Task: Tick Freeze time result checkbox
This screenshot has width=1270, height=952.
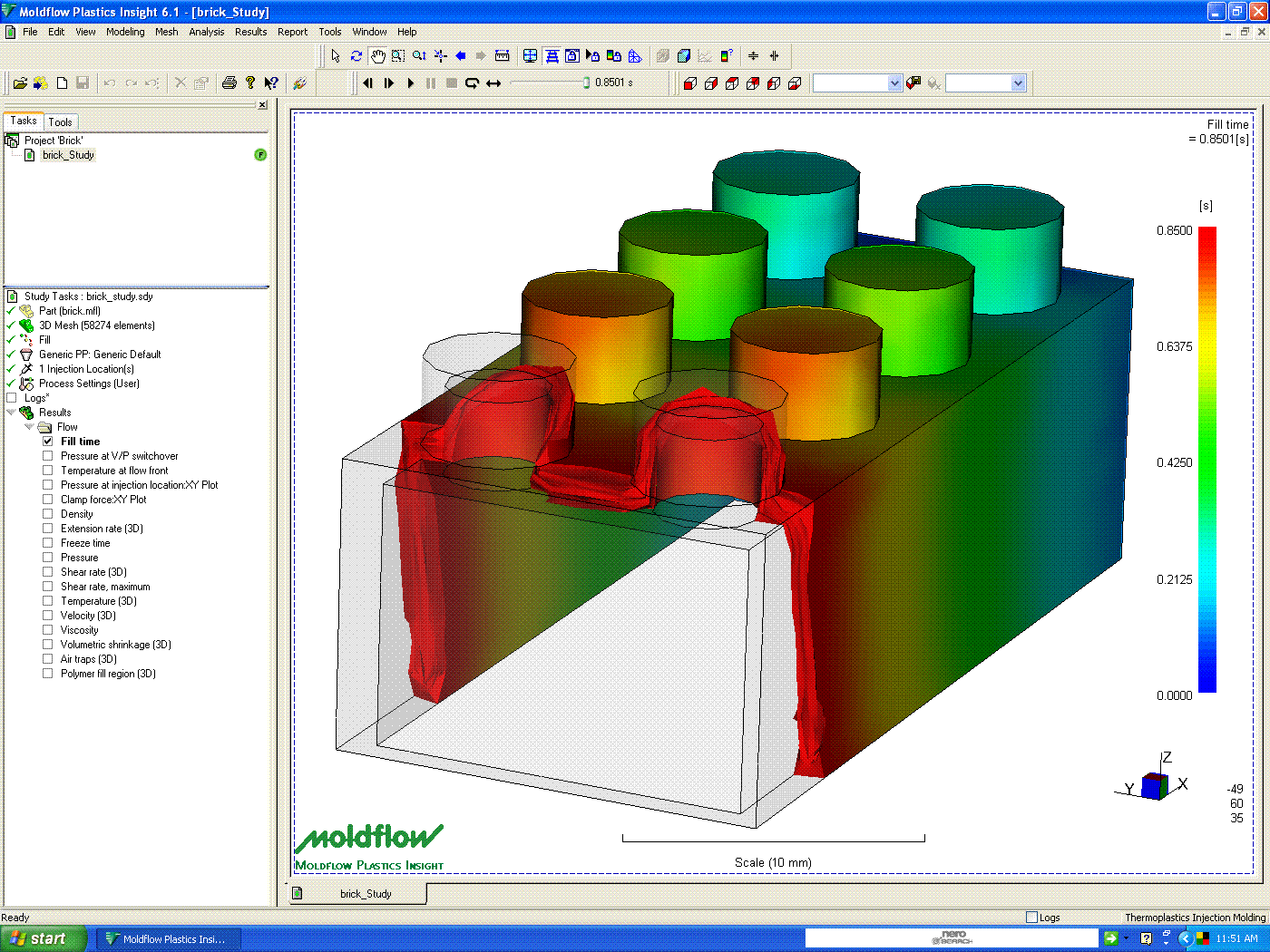Action: (x=48, y=543)
